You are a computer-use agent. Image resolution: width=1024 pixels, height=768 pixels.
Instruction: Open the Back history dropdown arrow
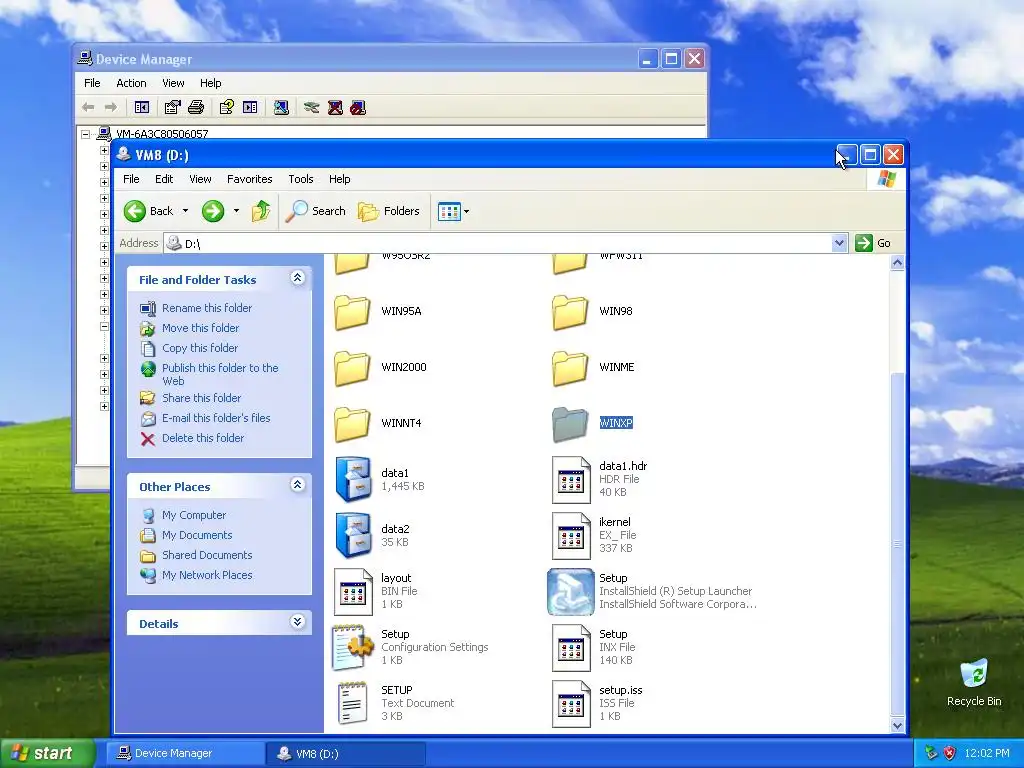[185, 211]
